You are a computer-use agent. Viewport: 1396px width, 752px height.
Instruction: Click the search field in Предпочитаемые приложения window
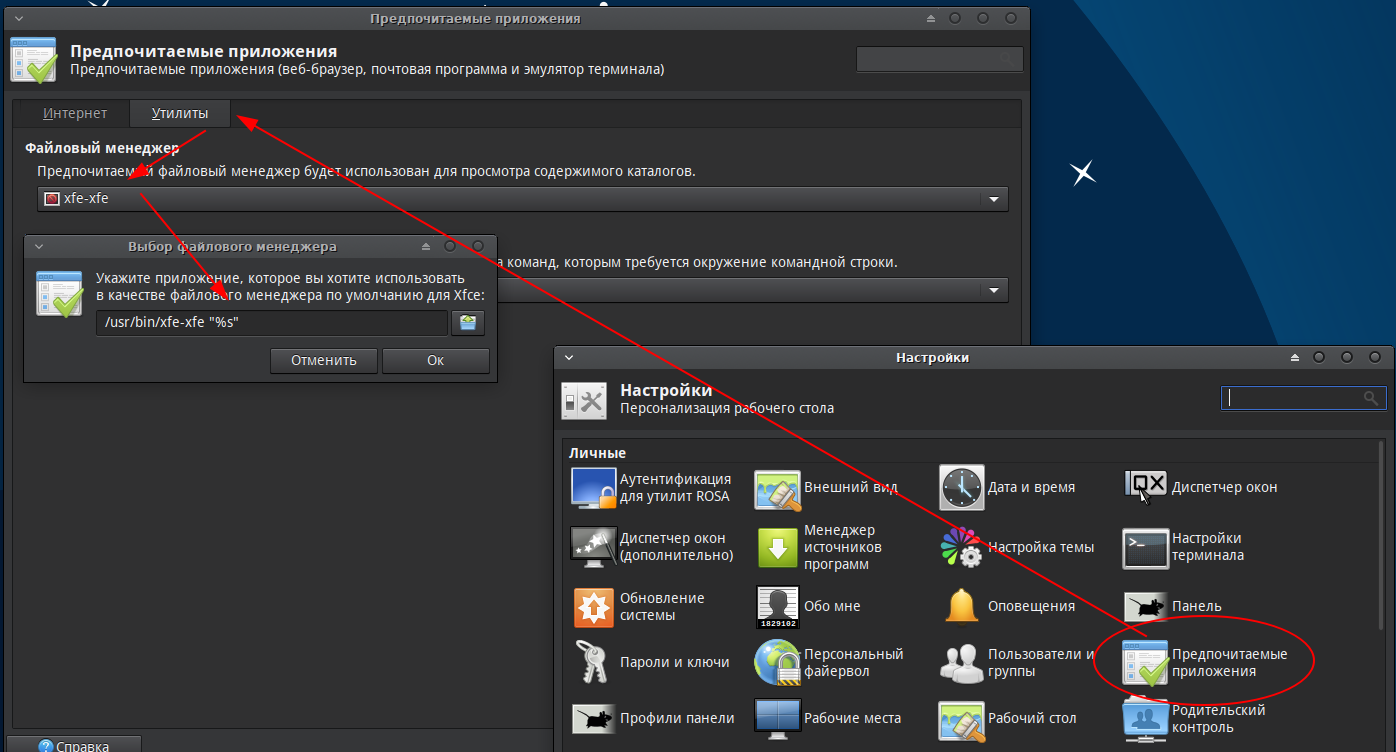[x=940, y=59]
